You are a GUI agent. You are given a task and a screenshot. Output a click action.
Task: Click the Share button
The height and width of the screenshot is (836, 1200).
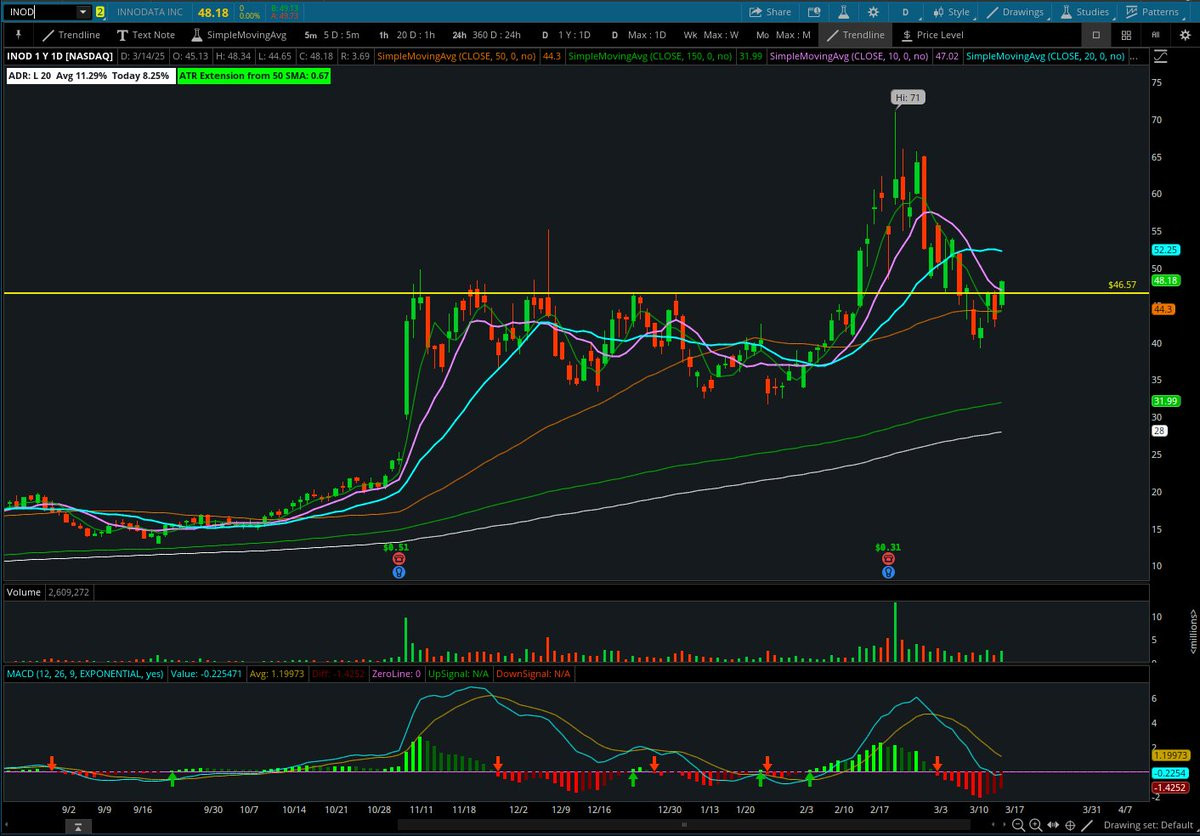point(771,12)
